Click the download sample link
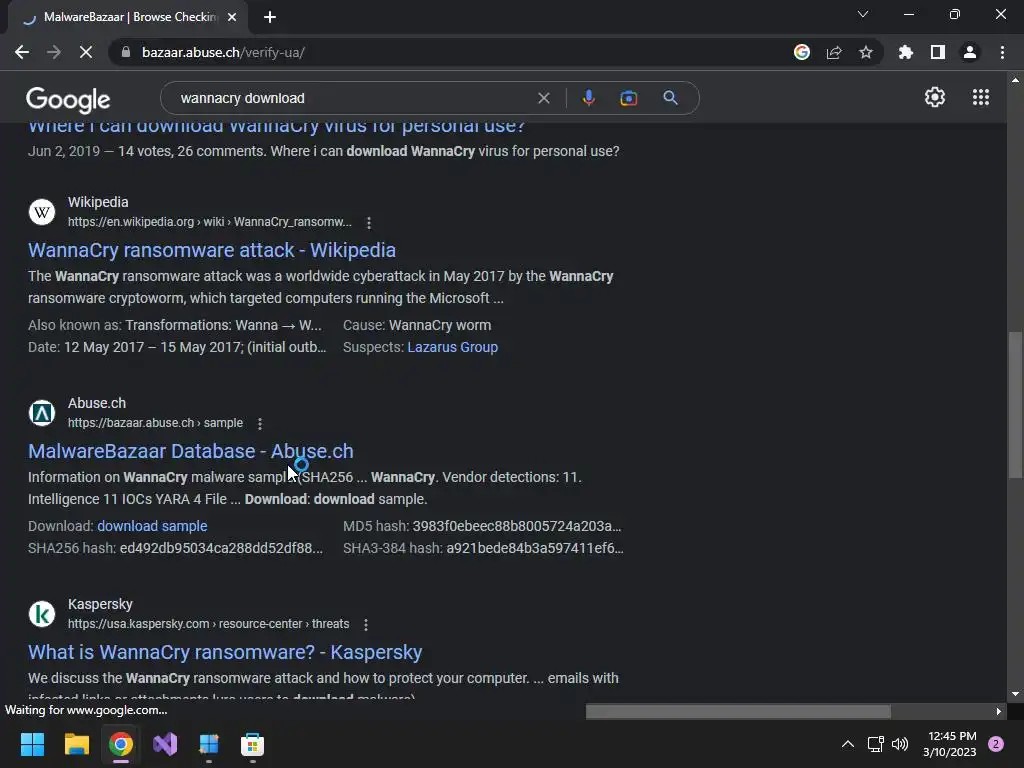1024x768 pixels. pyautogui.click(x=152, y=526)
